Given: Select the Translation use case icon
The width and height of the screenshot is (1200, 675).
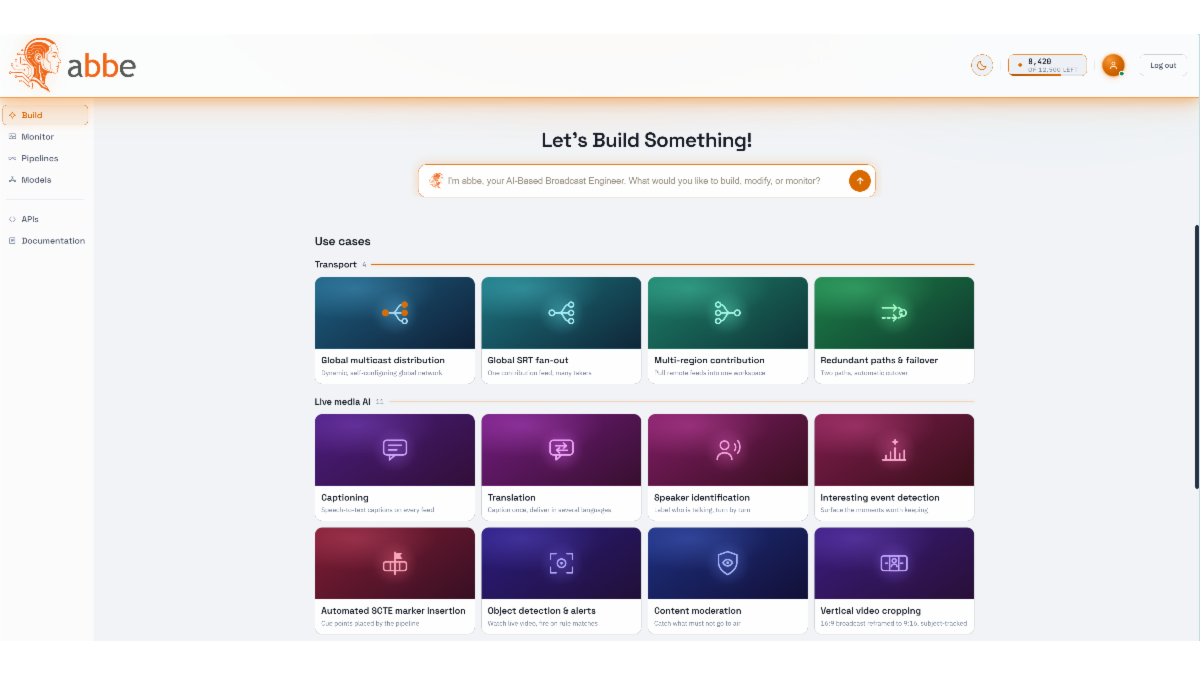Looking at the screenshot, I should [x=561, y=450].
